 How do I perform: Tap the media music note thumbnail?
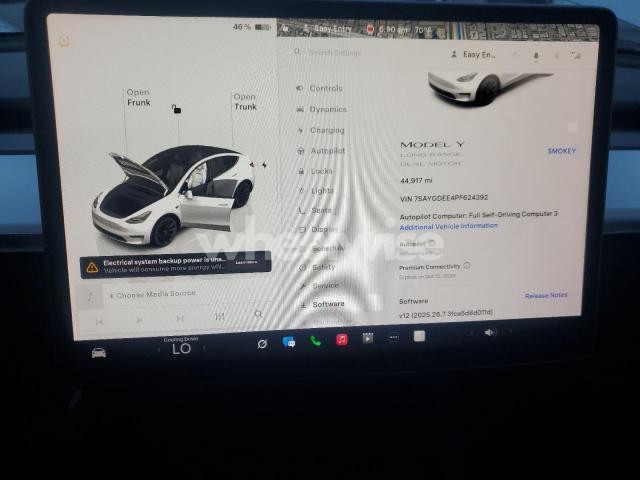(x=90, y=296)
